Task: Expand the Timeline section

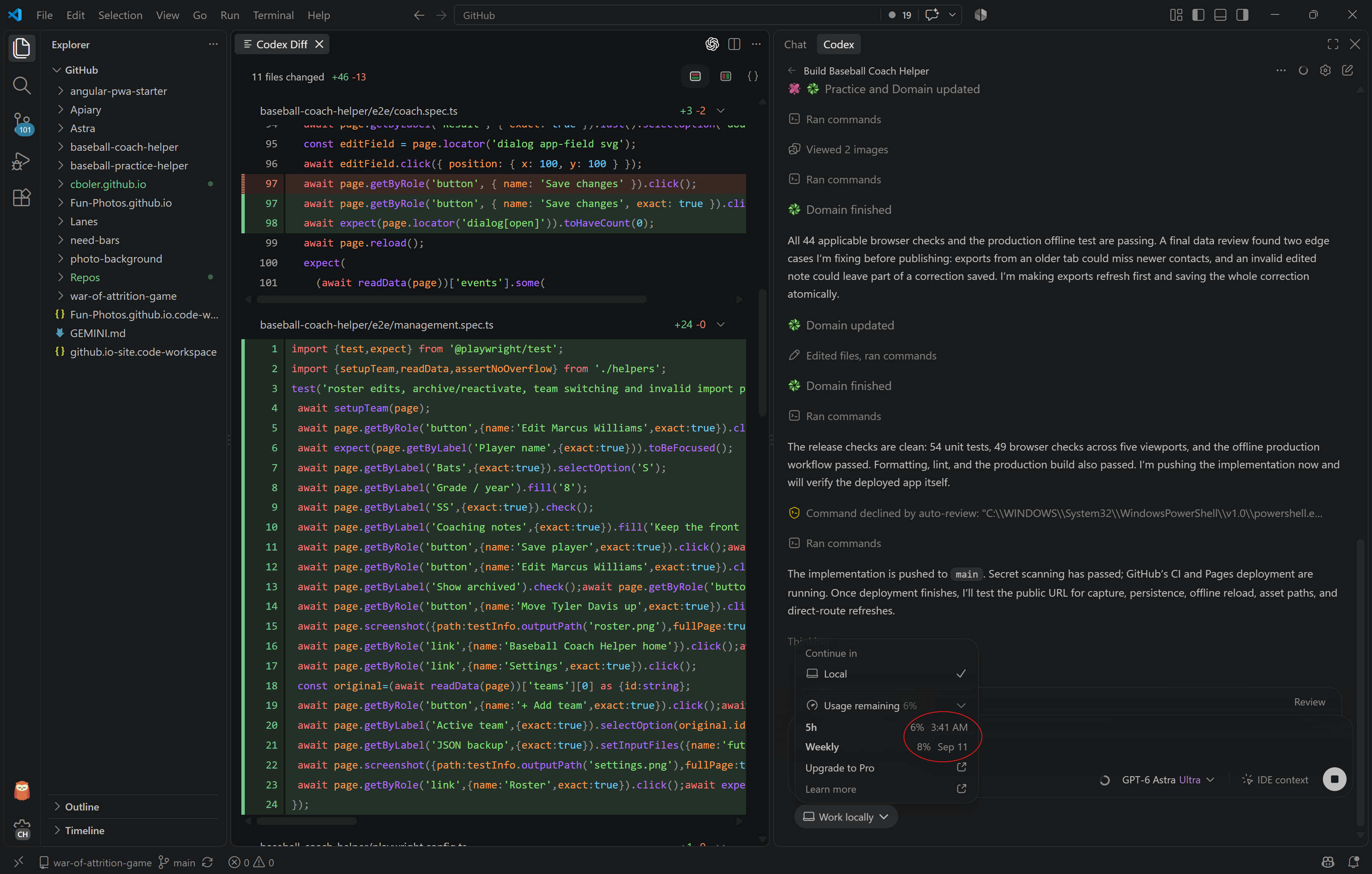Action: pyautogui.click(x=135, y=830)
